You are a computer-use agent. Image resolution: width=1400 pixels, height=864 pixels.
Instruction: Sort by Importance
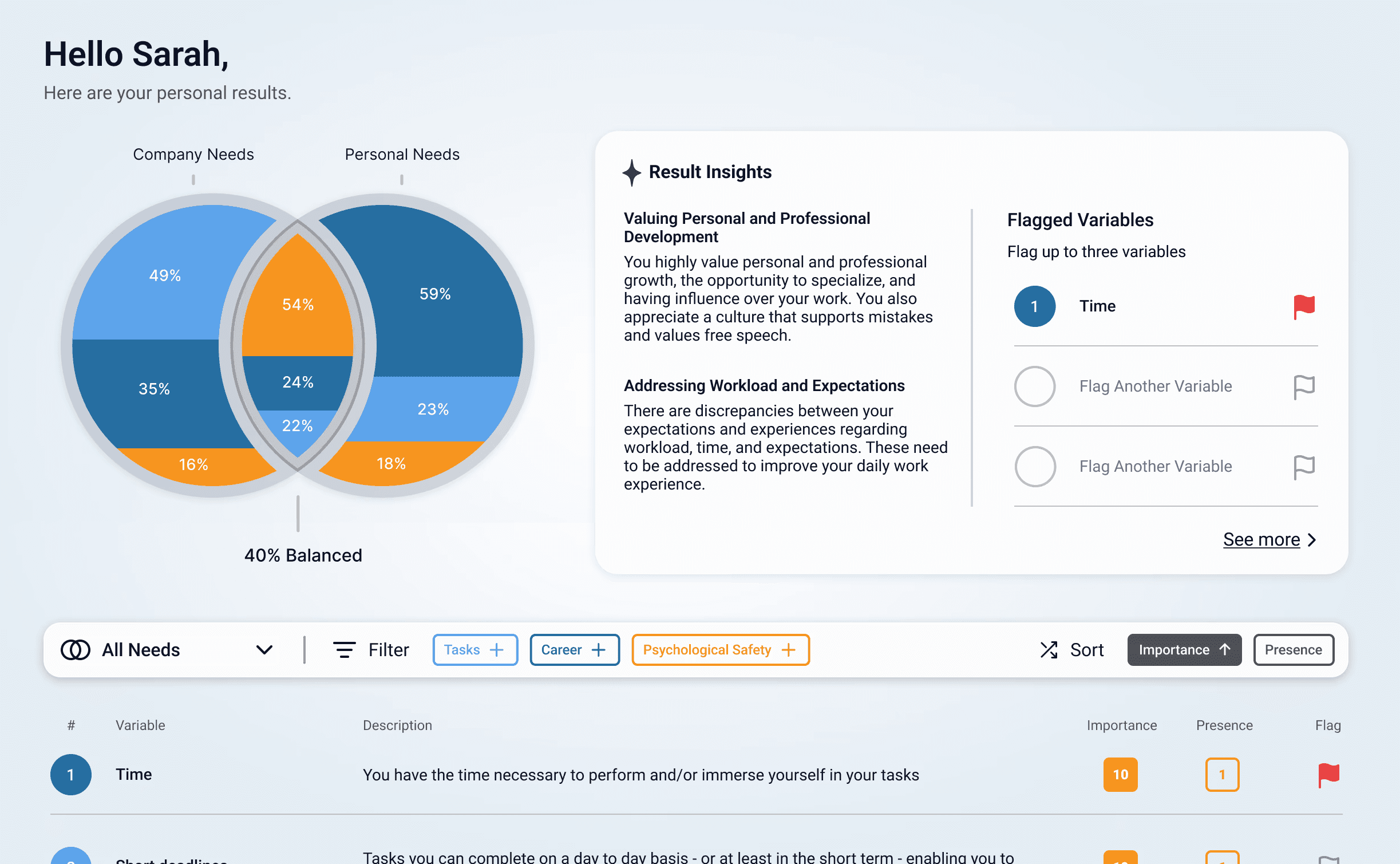[x=1184, y=650]
